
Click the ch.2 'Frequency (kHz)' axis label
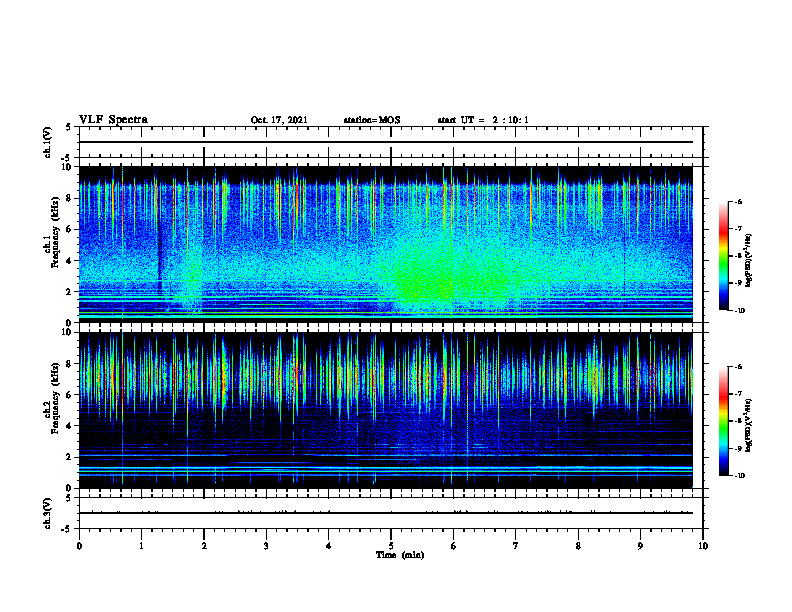coord(56,398)
